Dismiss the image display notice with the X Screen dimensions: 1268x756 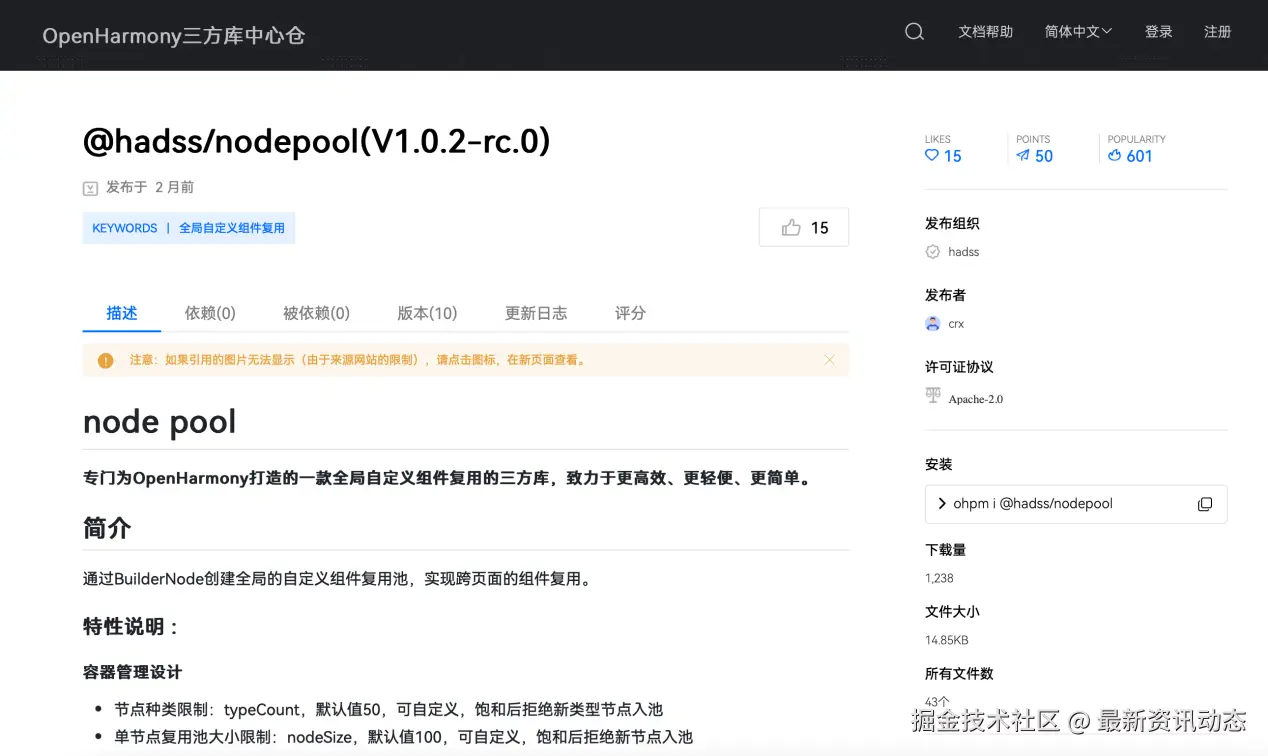(x=829, y=360)
